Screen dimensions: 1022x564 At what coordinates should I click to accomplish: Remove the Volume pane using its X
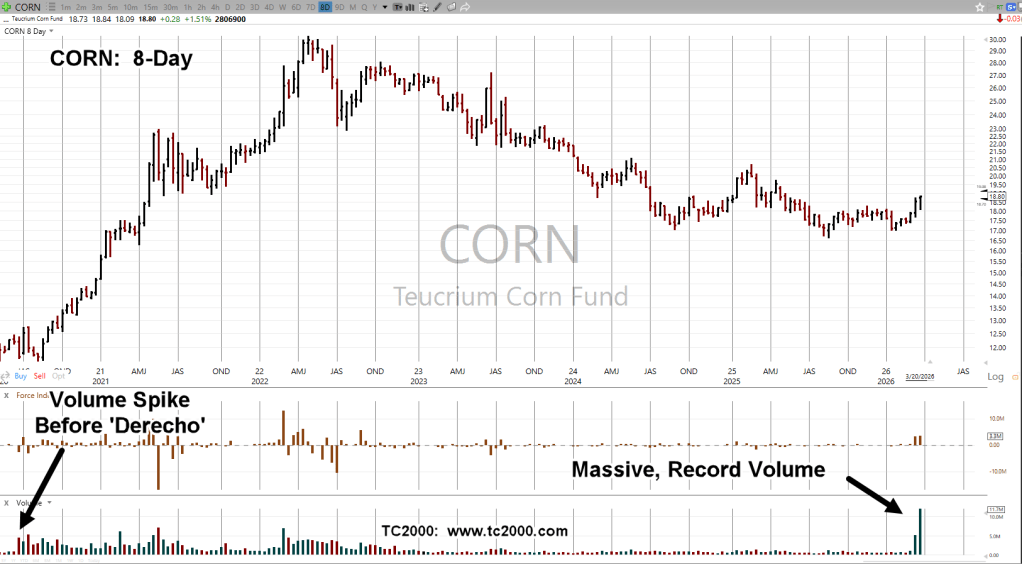pos(7,502)
